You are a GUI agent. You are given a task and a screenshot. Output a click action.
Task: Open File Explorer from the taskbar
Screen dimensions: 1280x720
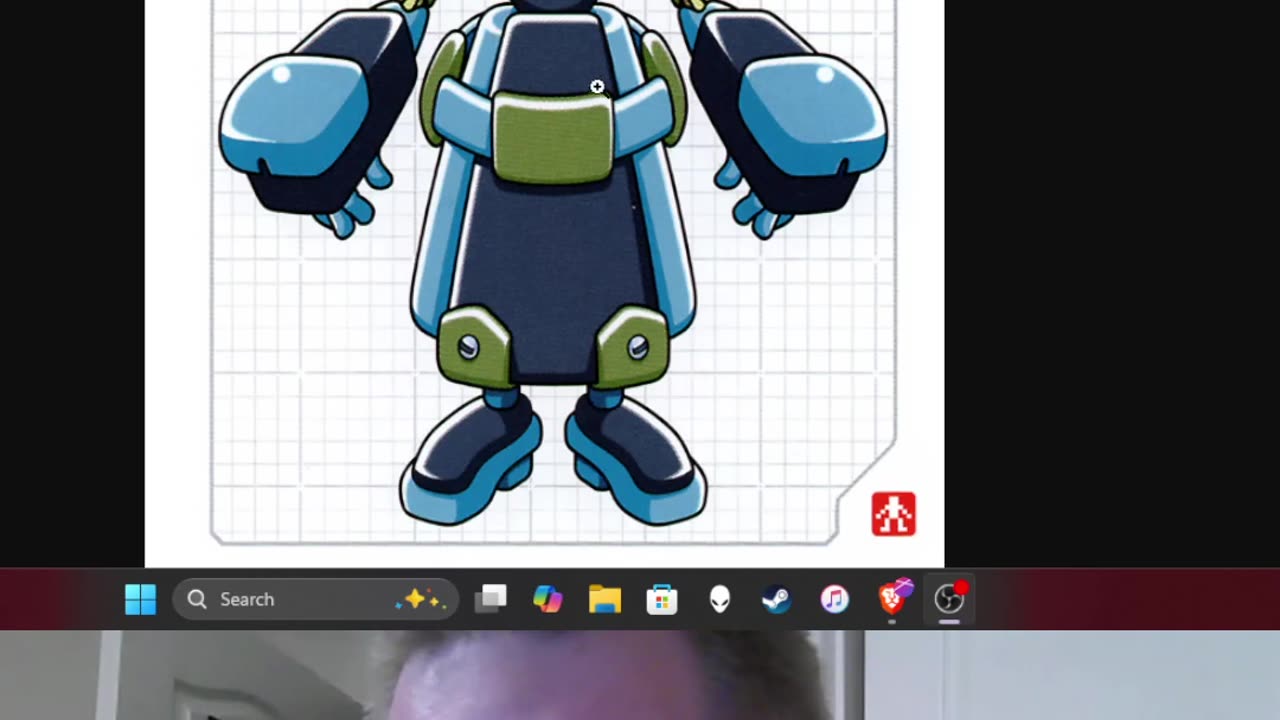605,599
